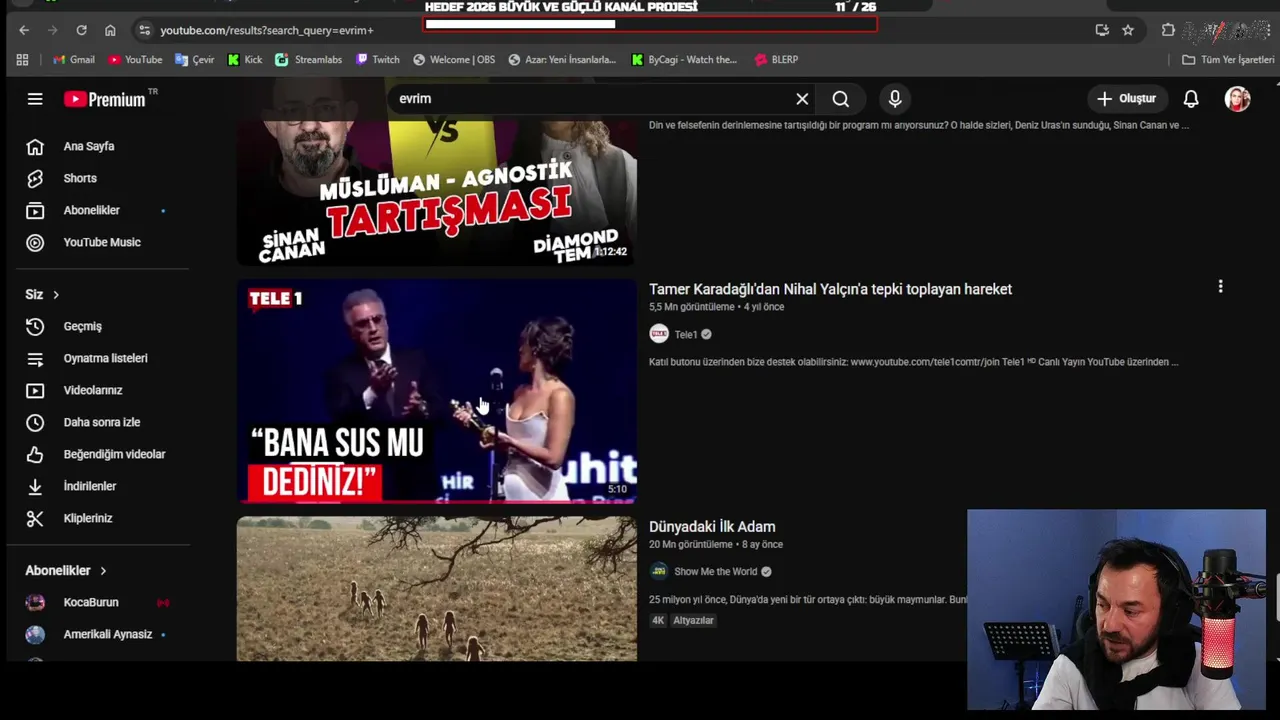This screenshot has height=720, width=1280.
Task: Click '5,5 Mn görüntüleme' view count text
Action: tap(692, 307)
